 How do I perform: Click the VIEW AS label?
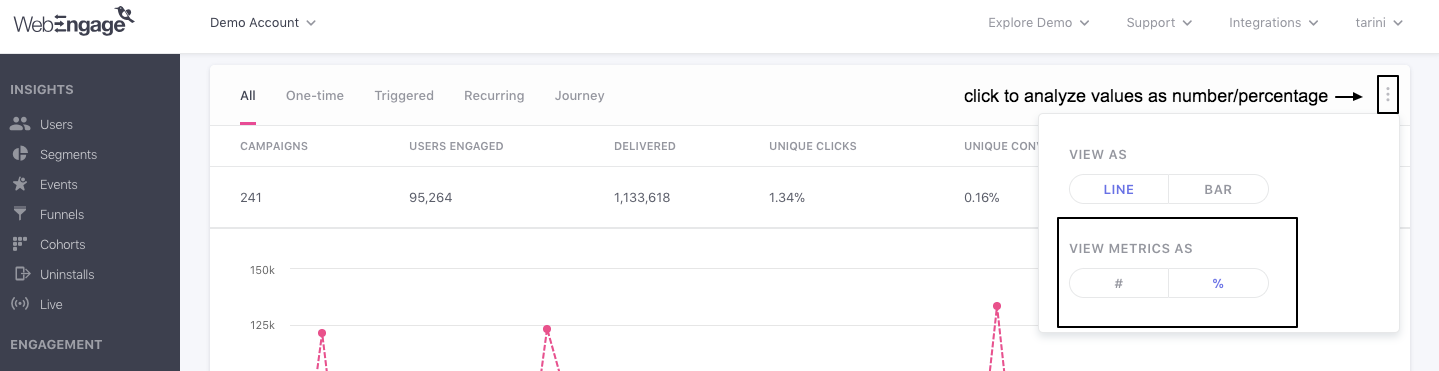tap(1098, 155)
